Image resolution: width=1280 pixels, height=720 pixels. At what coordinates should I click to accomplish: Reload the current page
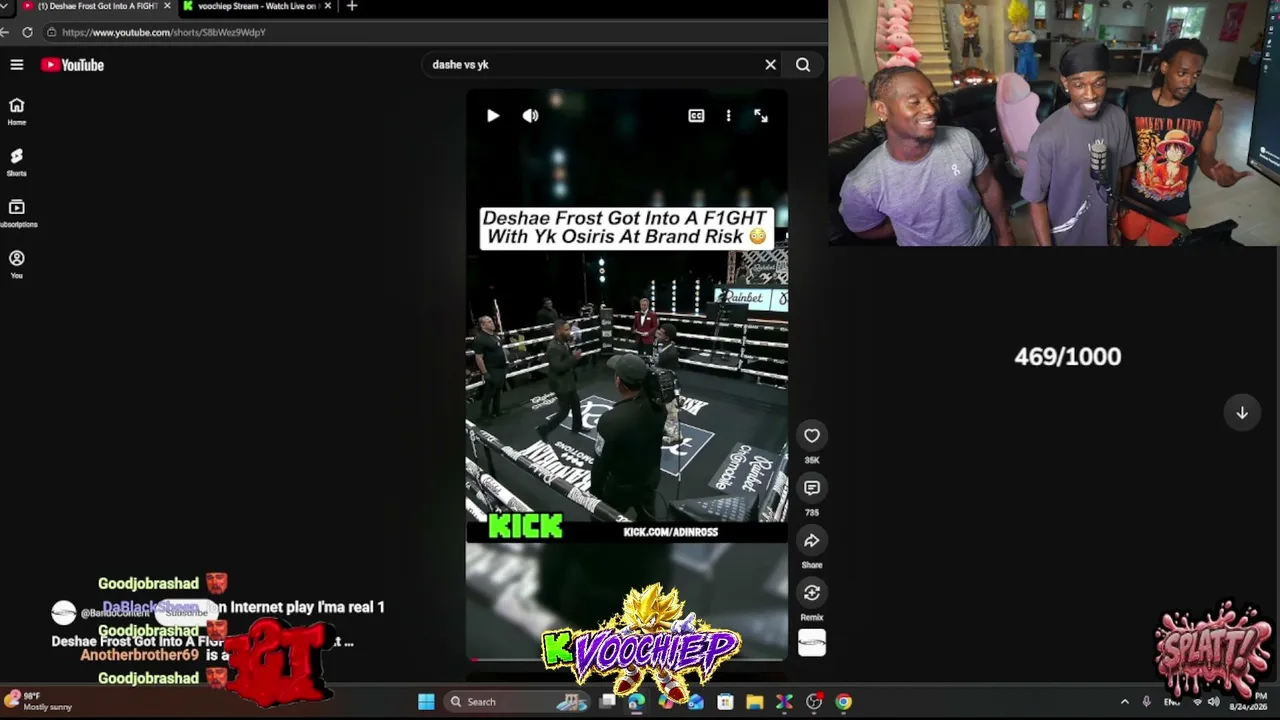(27, 32)
